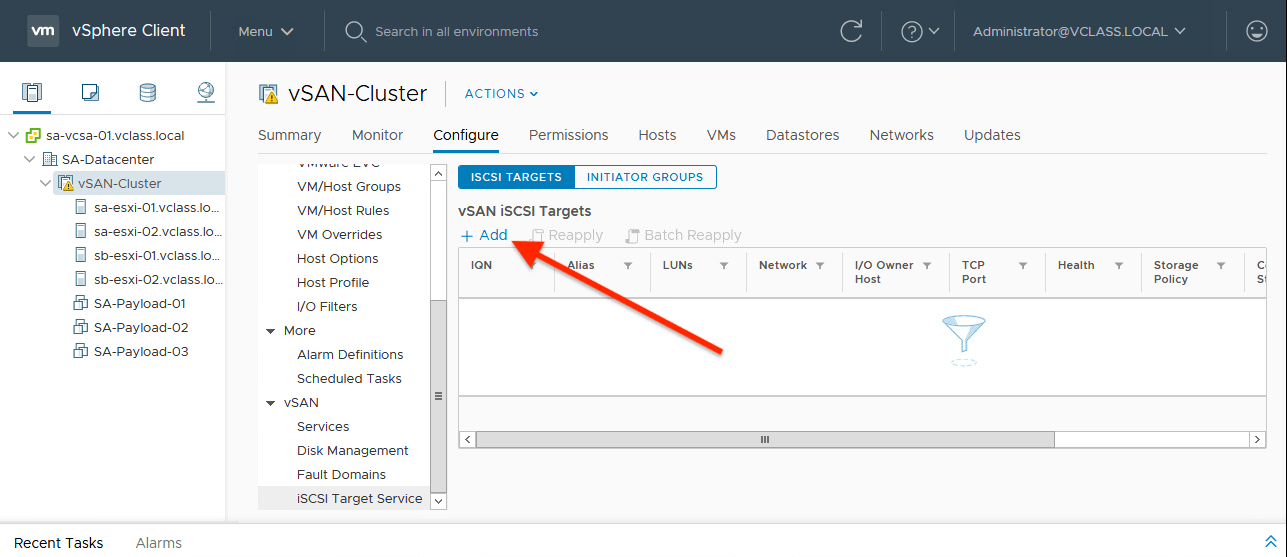
Task: Collapse the SA-Datacenter tree node
Action: click(30, 159)
